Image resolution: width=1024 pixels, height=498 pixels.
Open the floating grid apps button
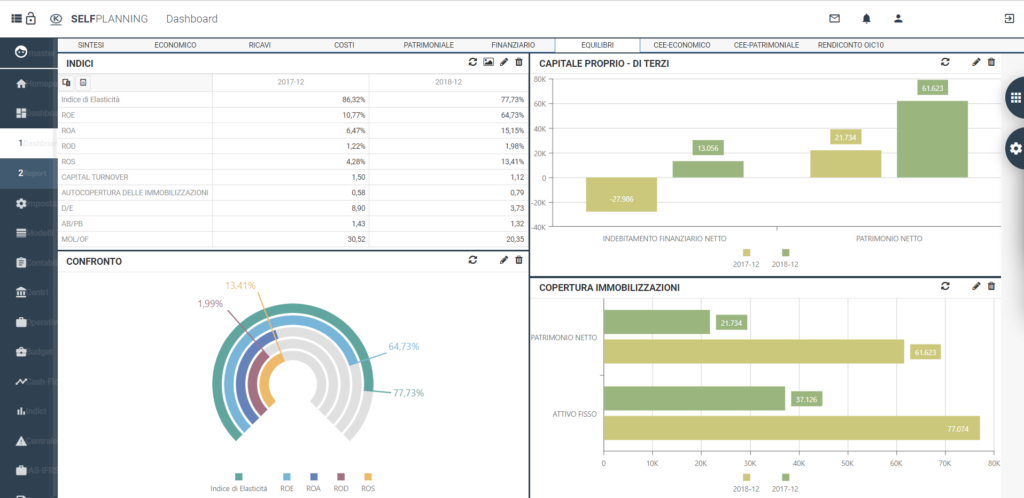(1014, 98)
